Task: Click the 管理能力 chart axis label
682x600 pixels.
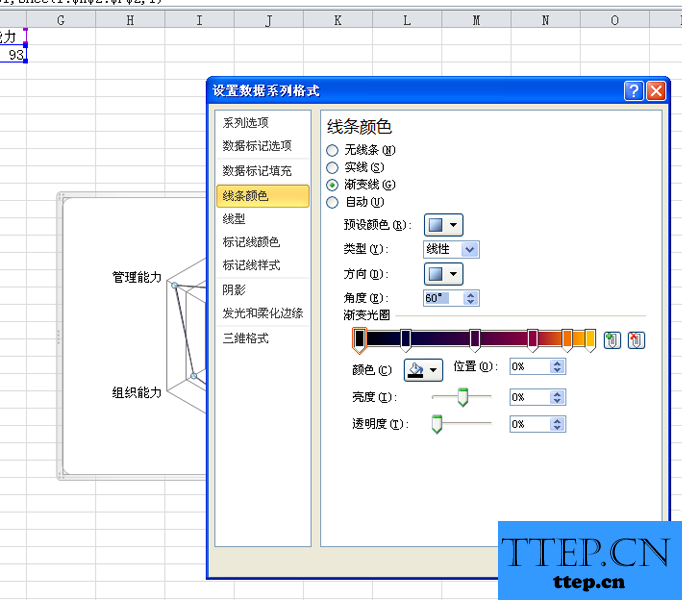Action: [137, 277]
